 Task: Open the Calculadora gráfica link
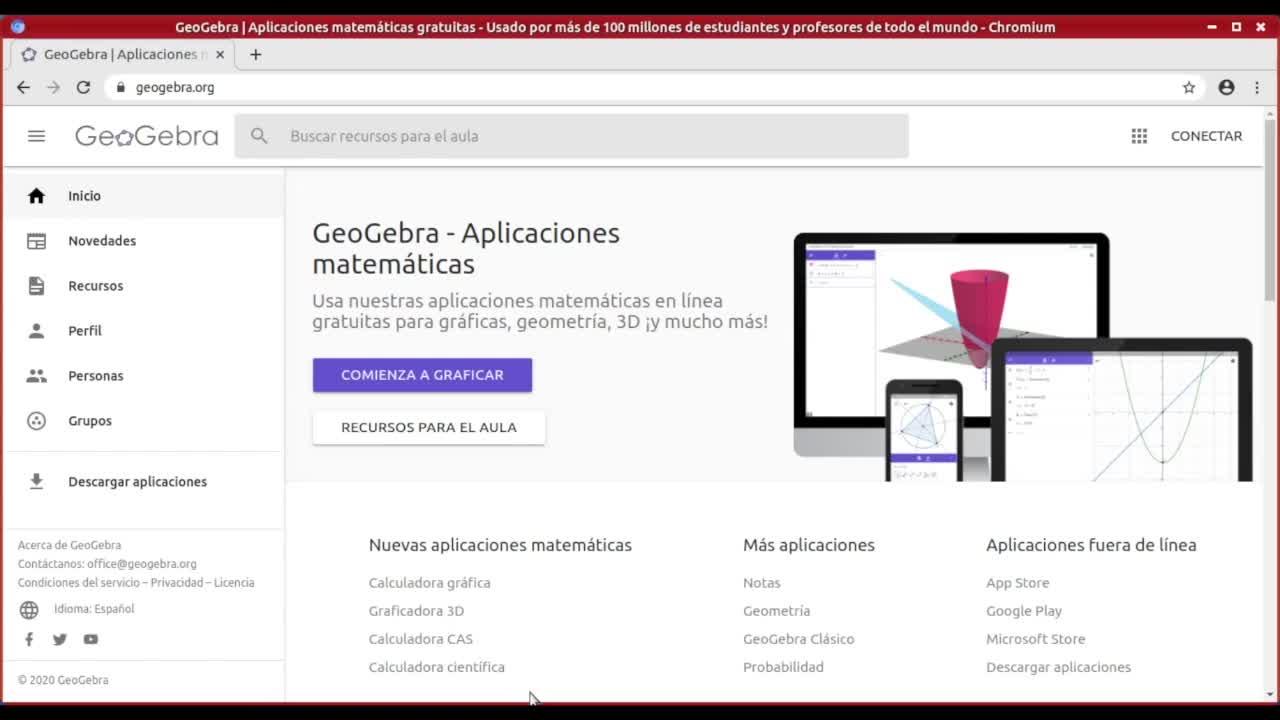(429, 583)
